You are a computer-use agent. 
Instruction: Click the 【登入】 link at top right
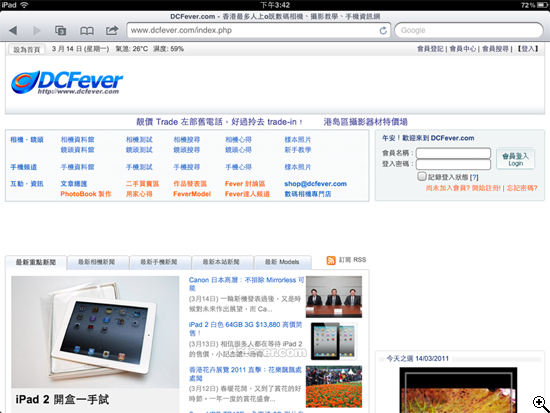pos(527,49)
